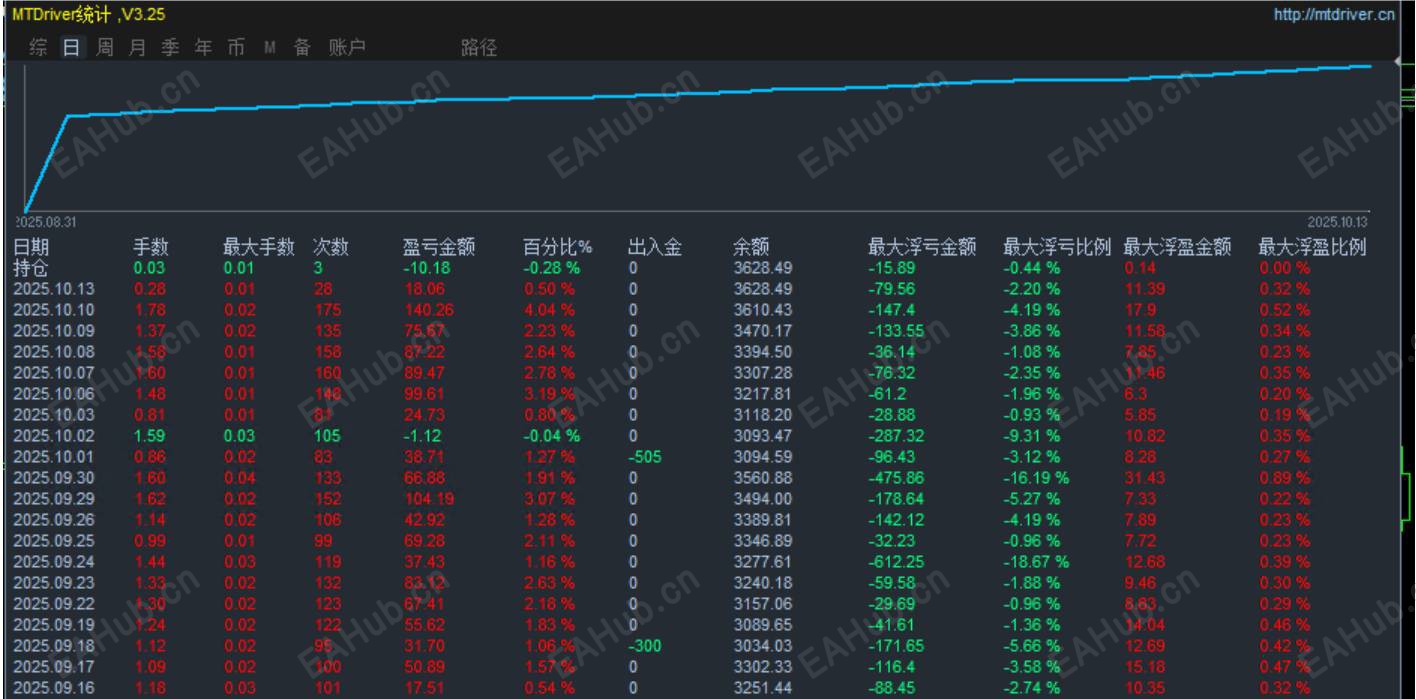Open the 季 quarterly tab
The width and height of the screenshot is (1416, 699).
pos(170,47)
